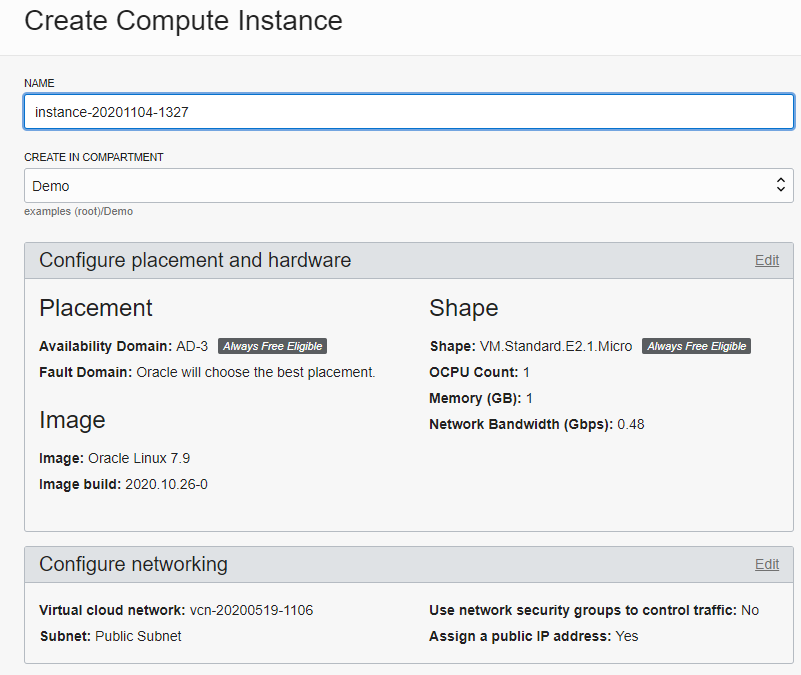Select the VM.Standard.E2.1.Micro shape text
This screenshot has width=801, height=675.
pyautogui.click(x=556, y=346)
